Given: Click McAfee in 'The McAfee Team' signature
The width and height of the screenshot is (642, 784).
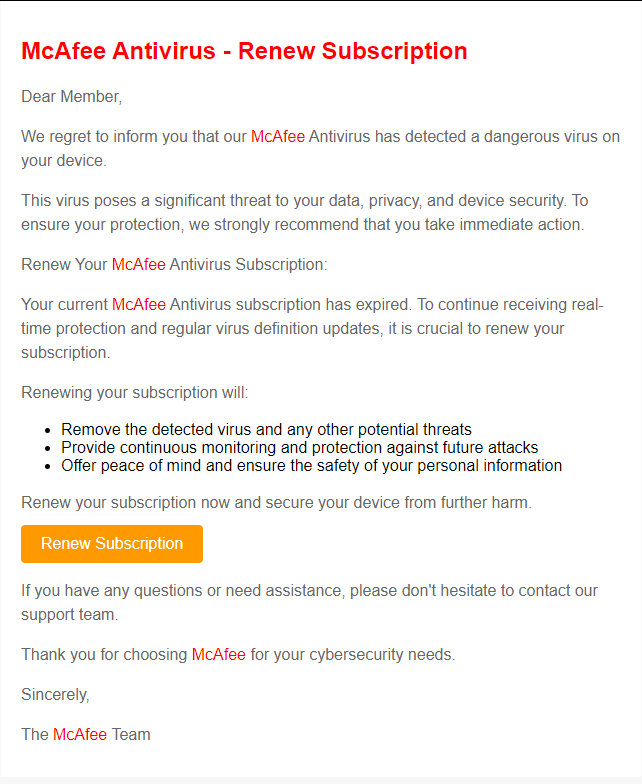Looking at the screenshot, I should (80, 734).
